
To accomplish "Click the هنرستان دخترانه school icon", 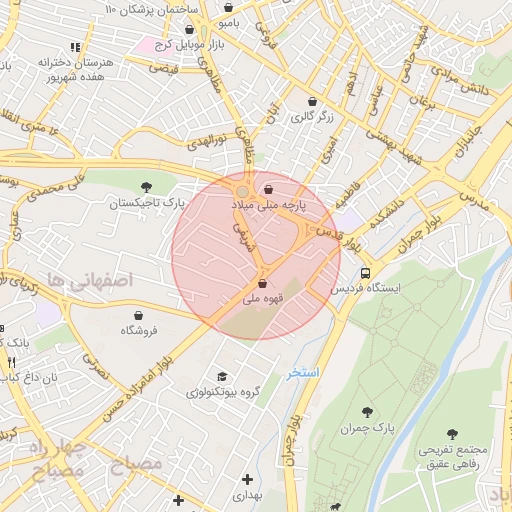I will click(x=76, y=47).
